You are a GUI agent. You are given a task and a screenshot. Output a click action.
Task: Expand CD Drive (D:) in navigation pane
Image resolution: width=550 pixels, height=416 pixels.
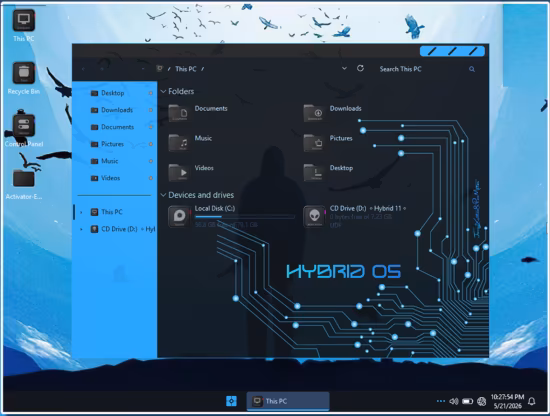pyautogui.click(x=81, y=229)
